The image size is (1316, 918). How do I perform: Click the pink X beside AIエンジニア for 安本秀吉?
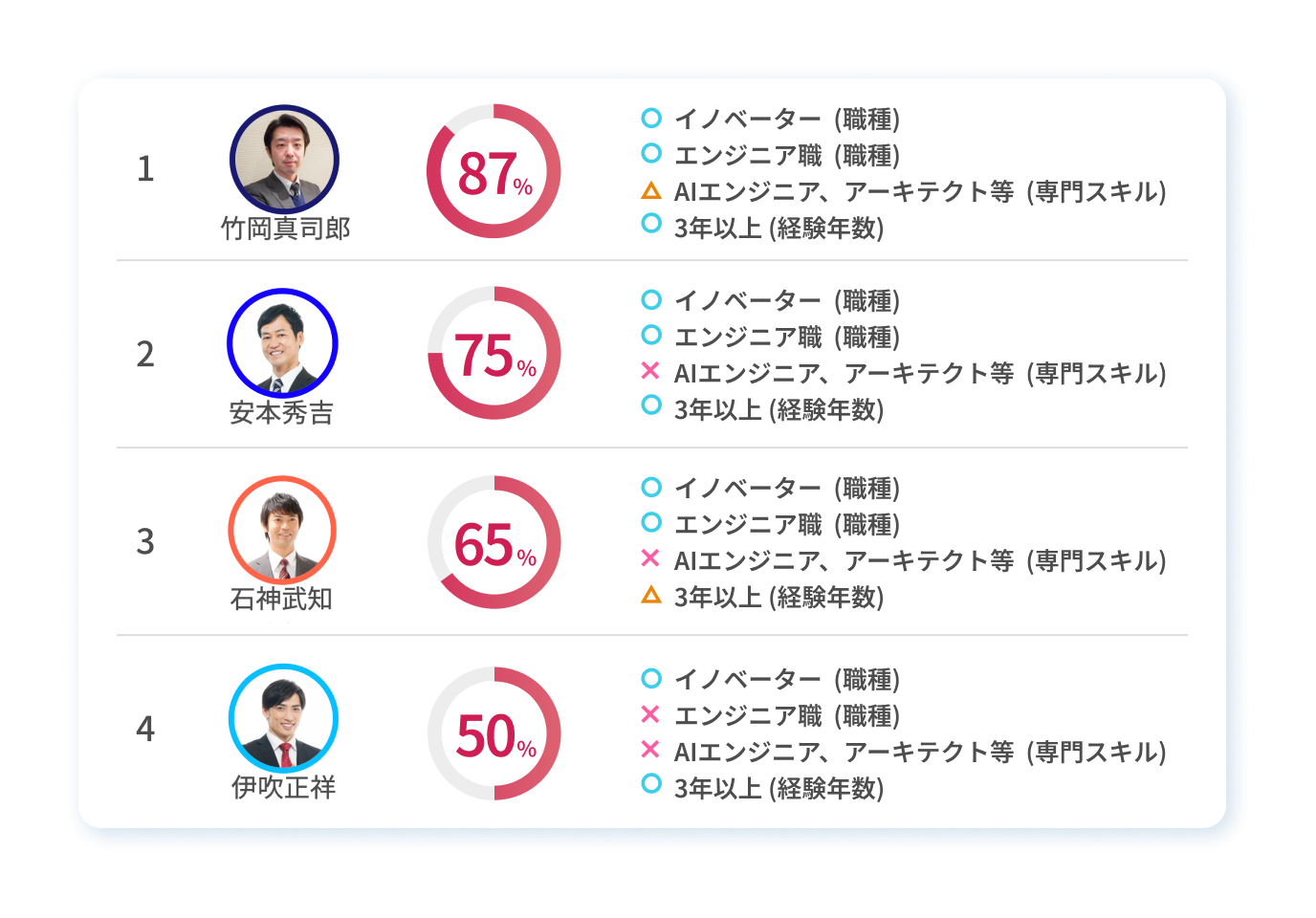pos(650,371)
